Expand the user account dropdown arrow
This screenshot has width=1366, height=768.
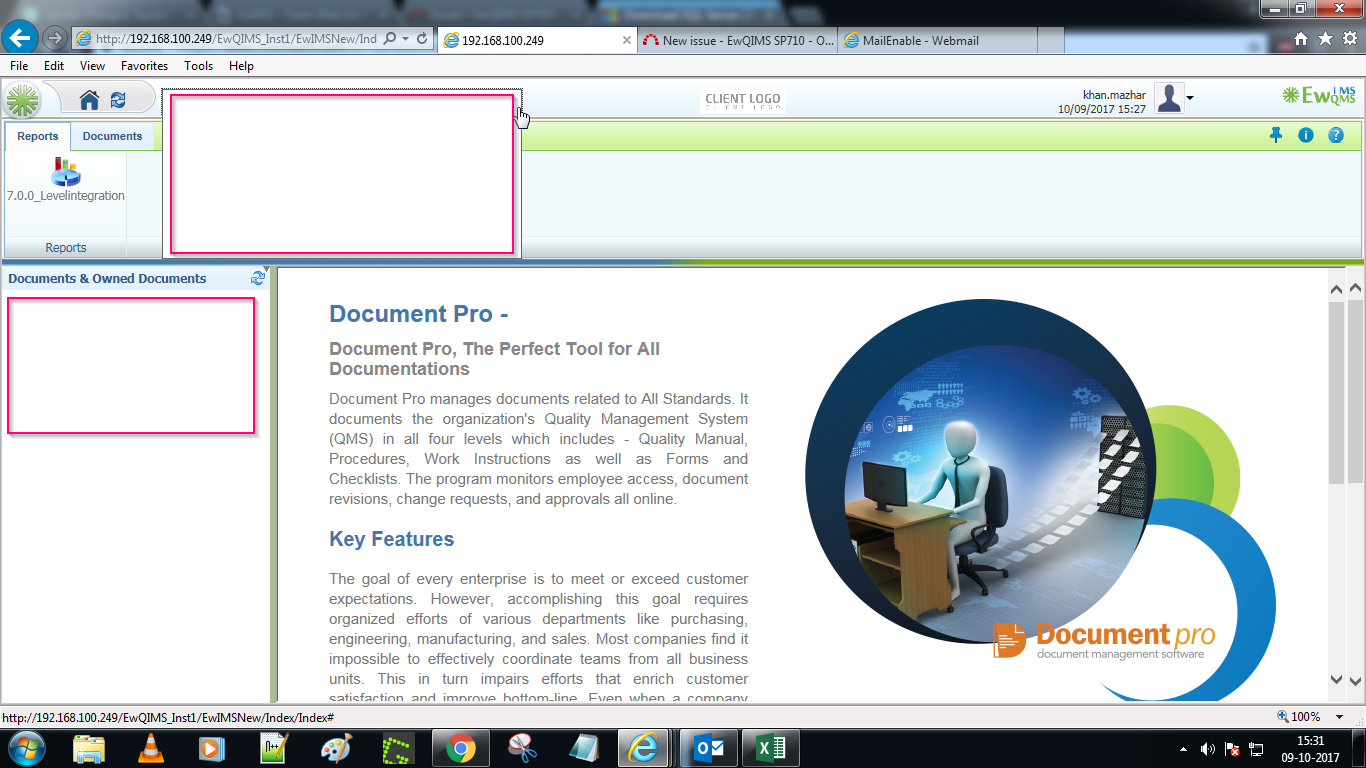click(x=1190, y=98)
